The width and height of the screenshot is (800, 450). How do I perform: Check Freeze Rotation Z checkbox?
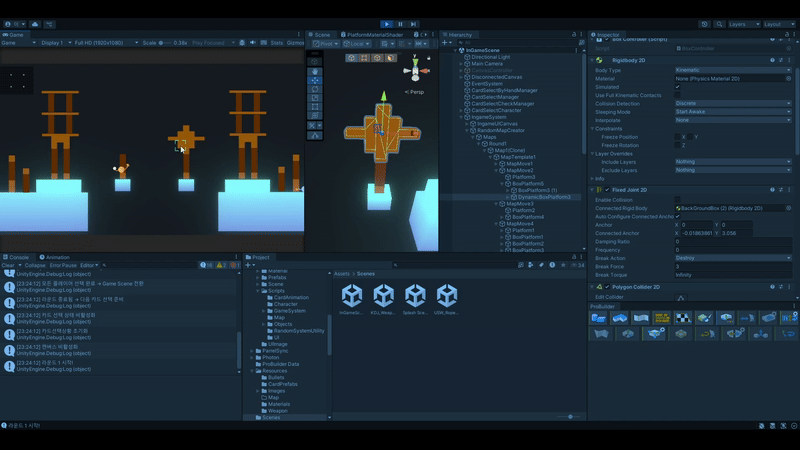click(678, 145)
